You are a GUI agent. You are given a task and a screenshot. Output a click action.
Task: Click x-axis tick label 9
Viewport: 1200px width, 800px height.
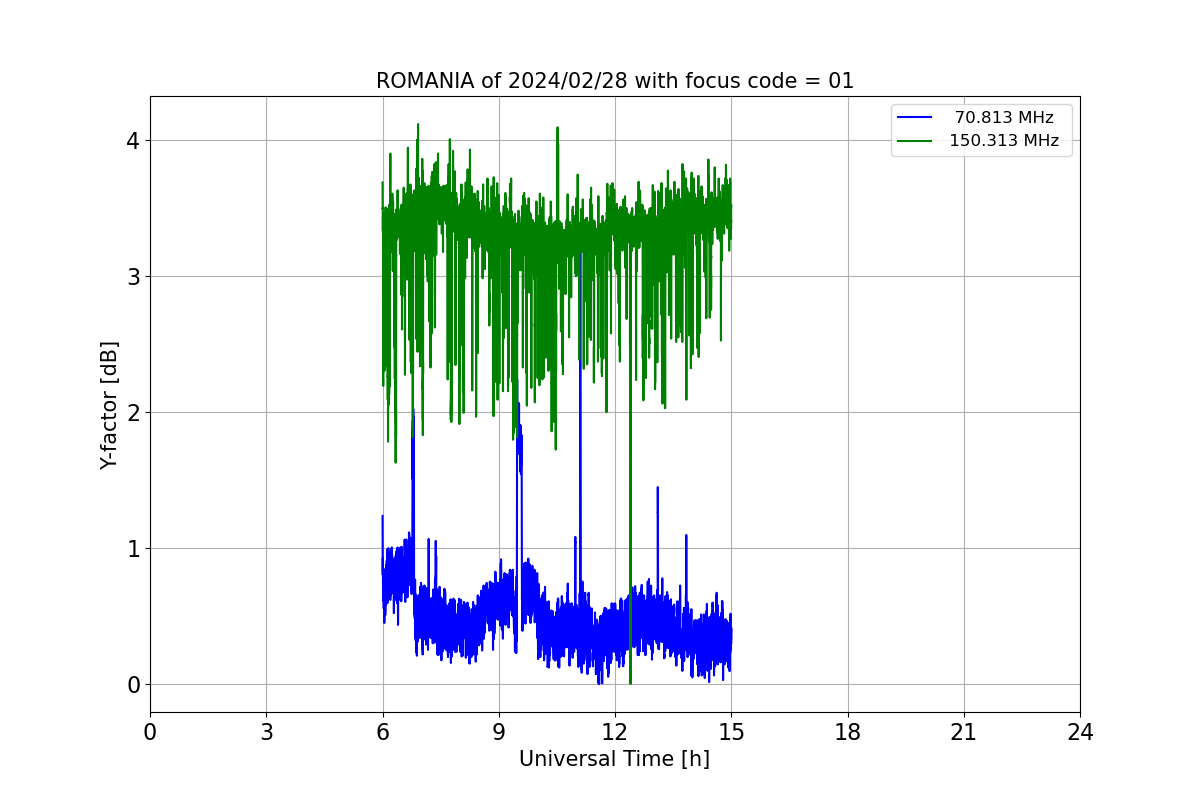coord(499,733)
